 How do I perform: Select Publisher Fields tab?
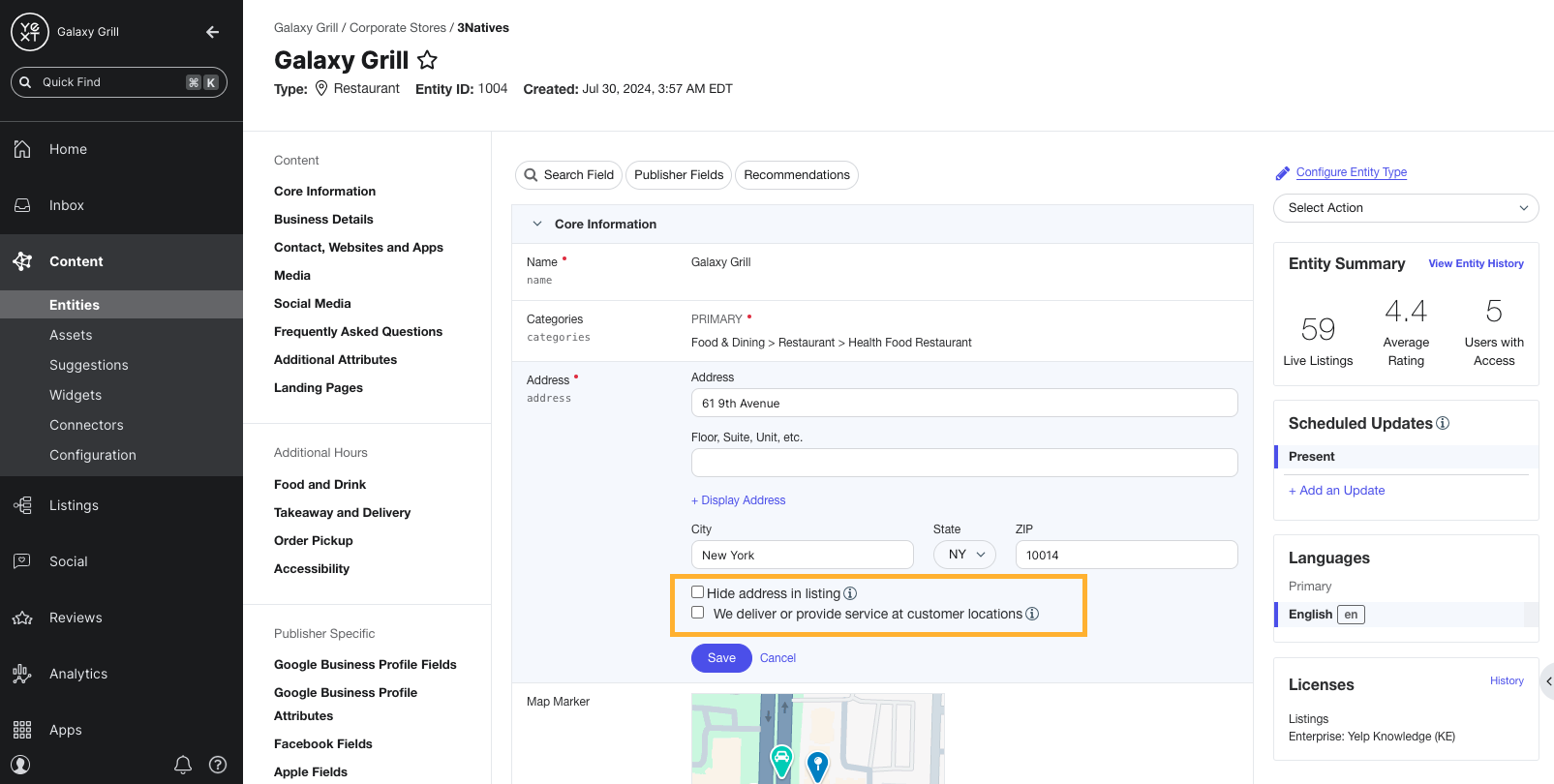(679, 175)
